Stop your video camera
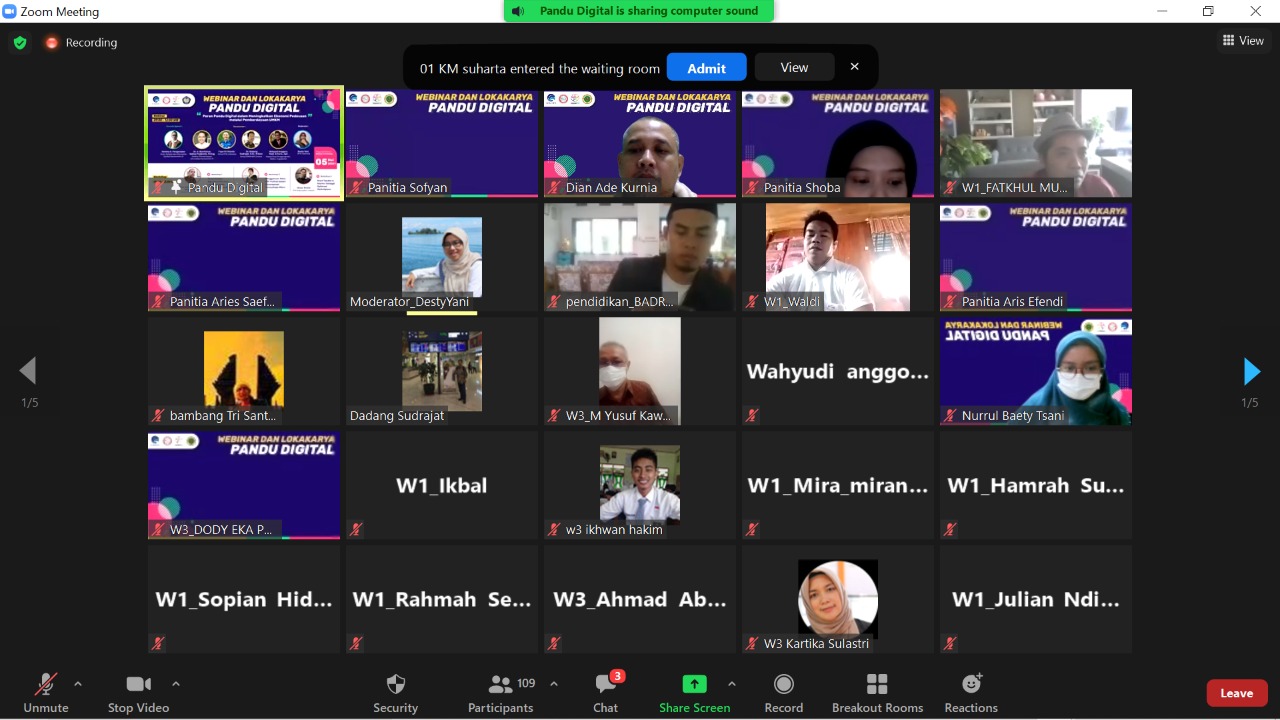1280x720 pixels. (138, 692)
